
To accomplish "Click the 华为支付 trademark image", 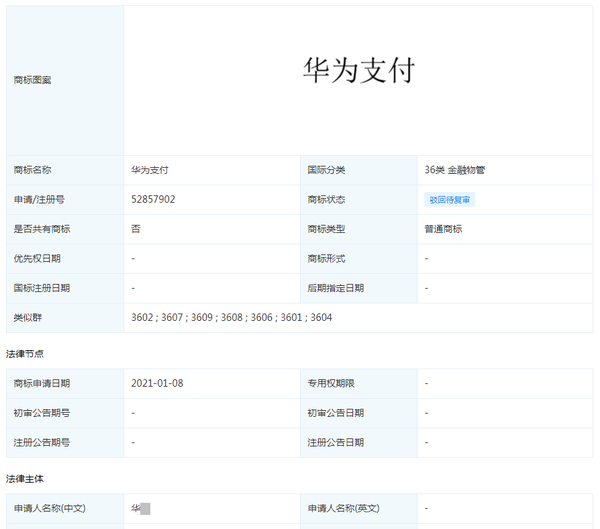I will pyautogui.click(x=359, y=70).
